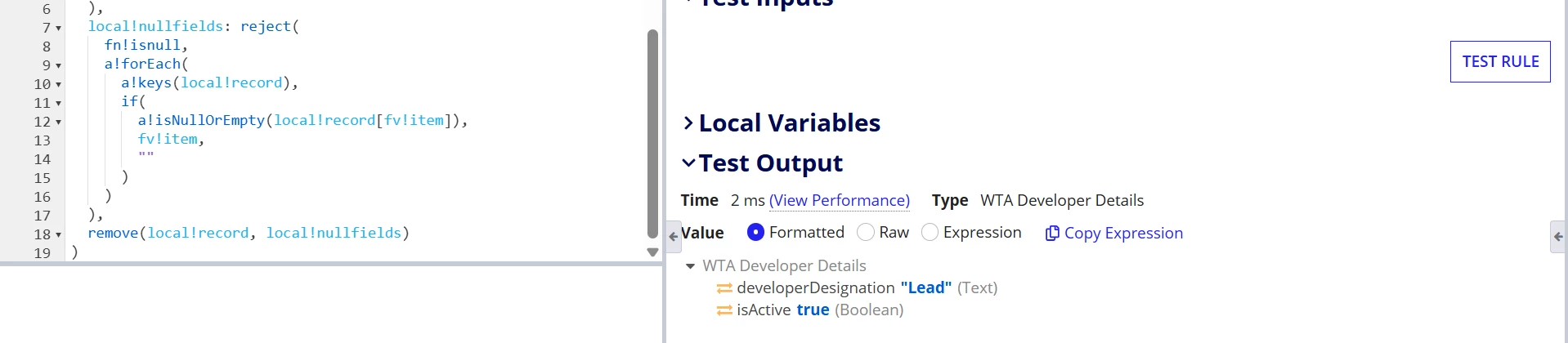Collapse left pane with arrow handle
The height and width of the screenshot is (343, 1568).
coord(674,237)
